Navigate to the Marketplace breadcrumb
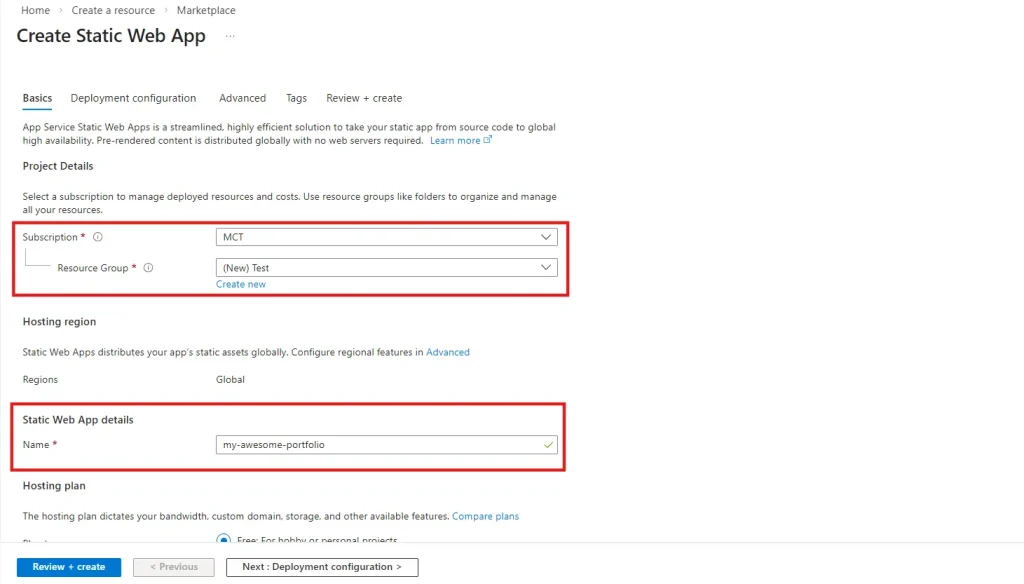This screenshot has width=1024, height=584. coord(206,10)
